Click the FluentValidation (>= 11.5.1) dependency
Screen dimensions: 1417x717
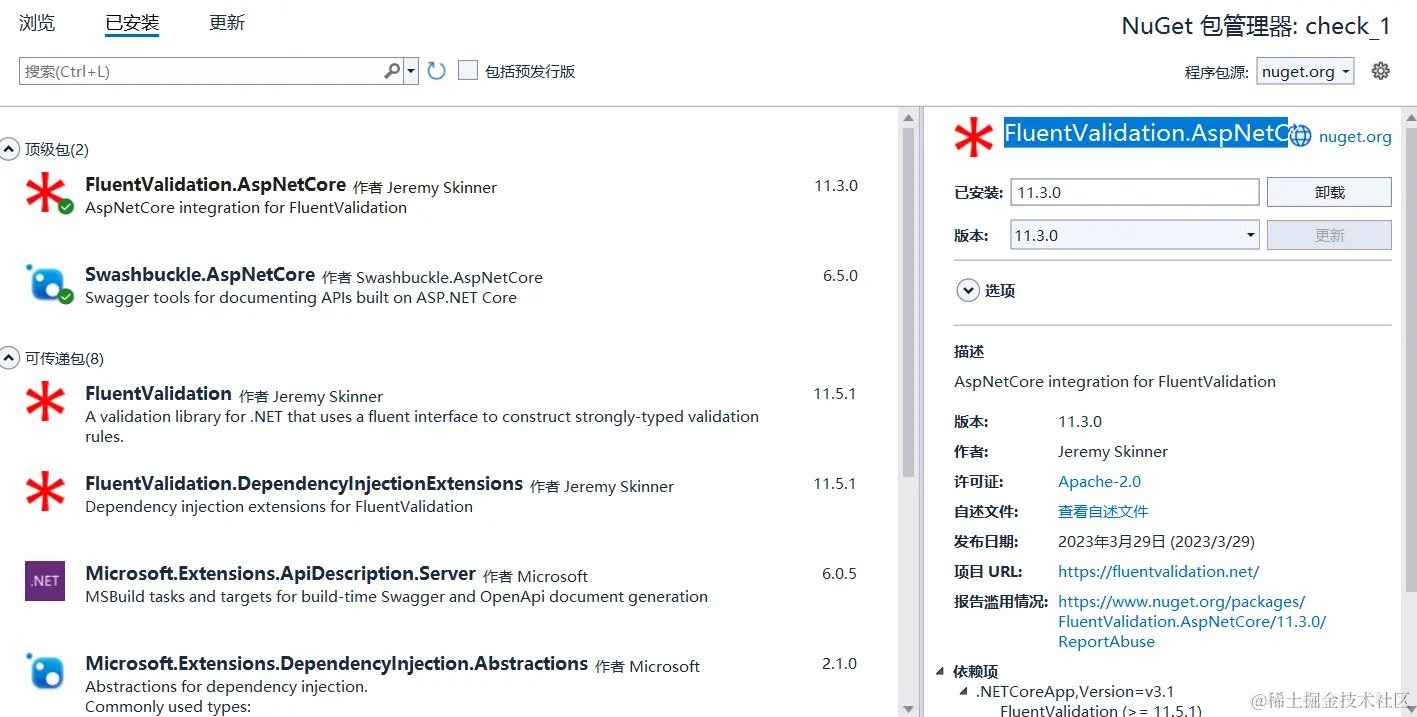click(x=1101, y=710)
